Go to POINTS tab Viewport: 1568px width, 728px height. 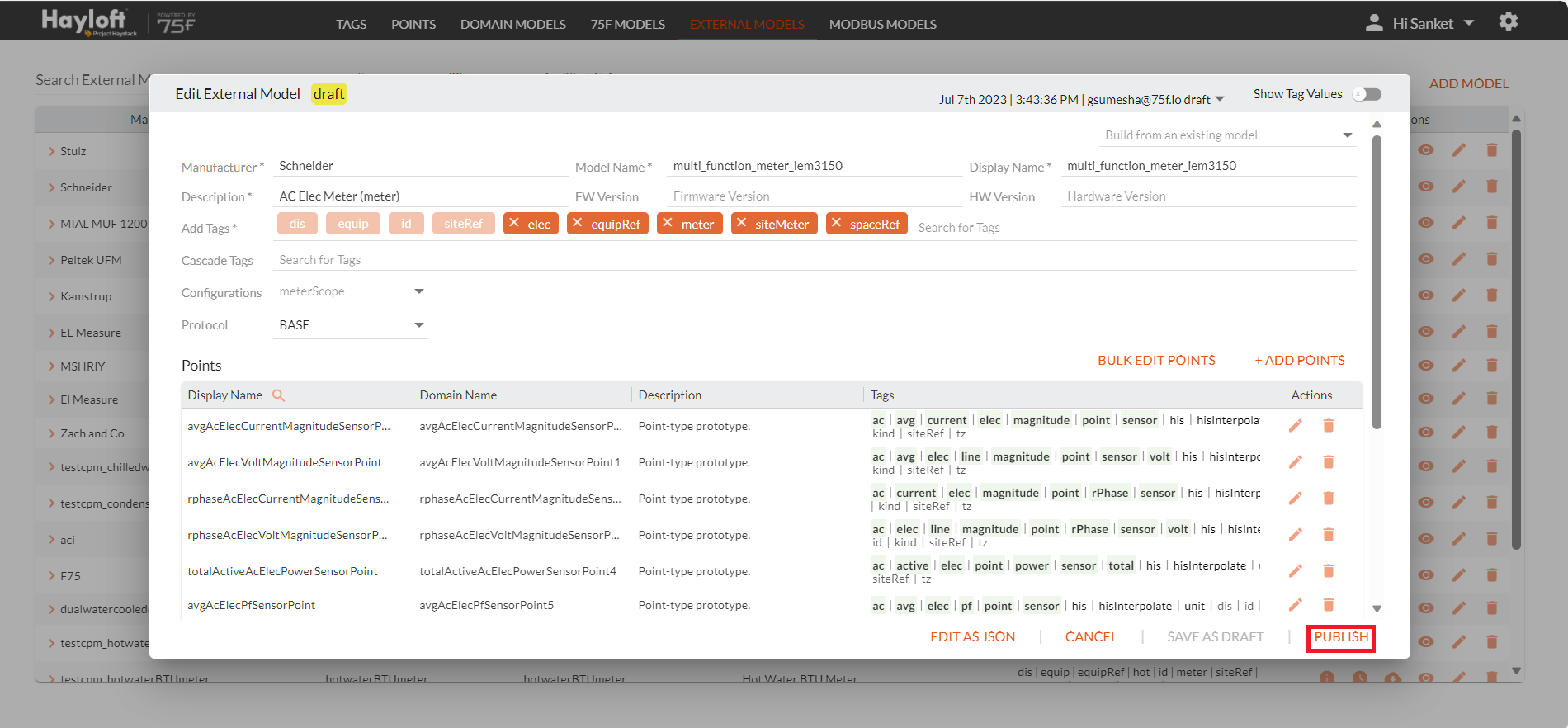(413, 24)
